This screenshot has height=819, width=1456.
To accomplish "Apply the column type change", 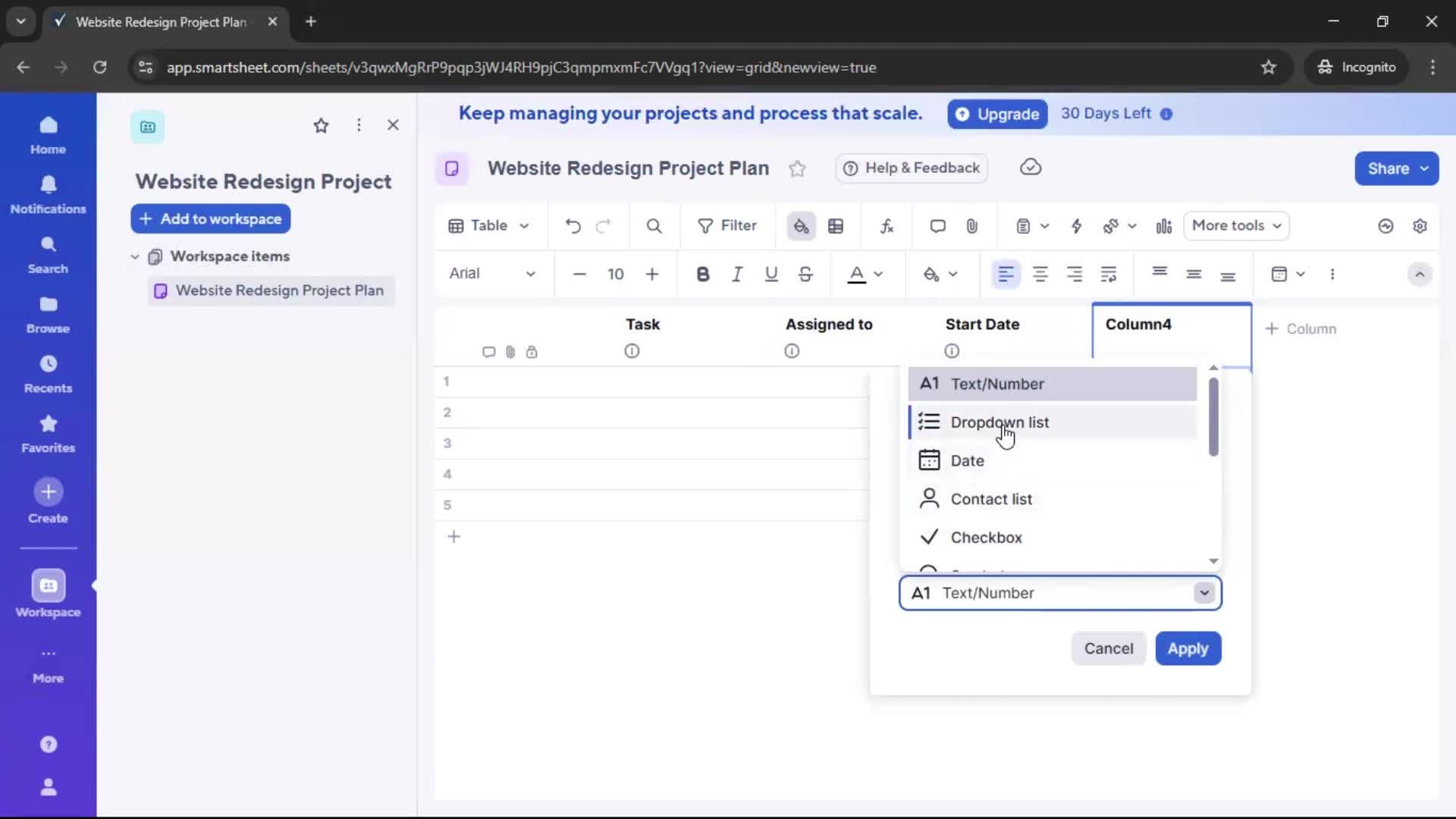I will [x=1188, y=648].
